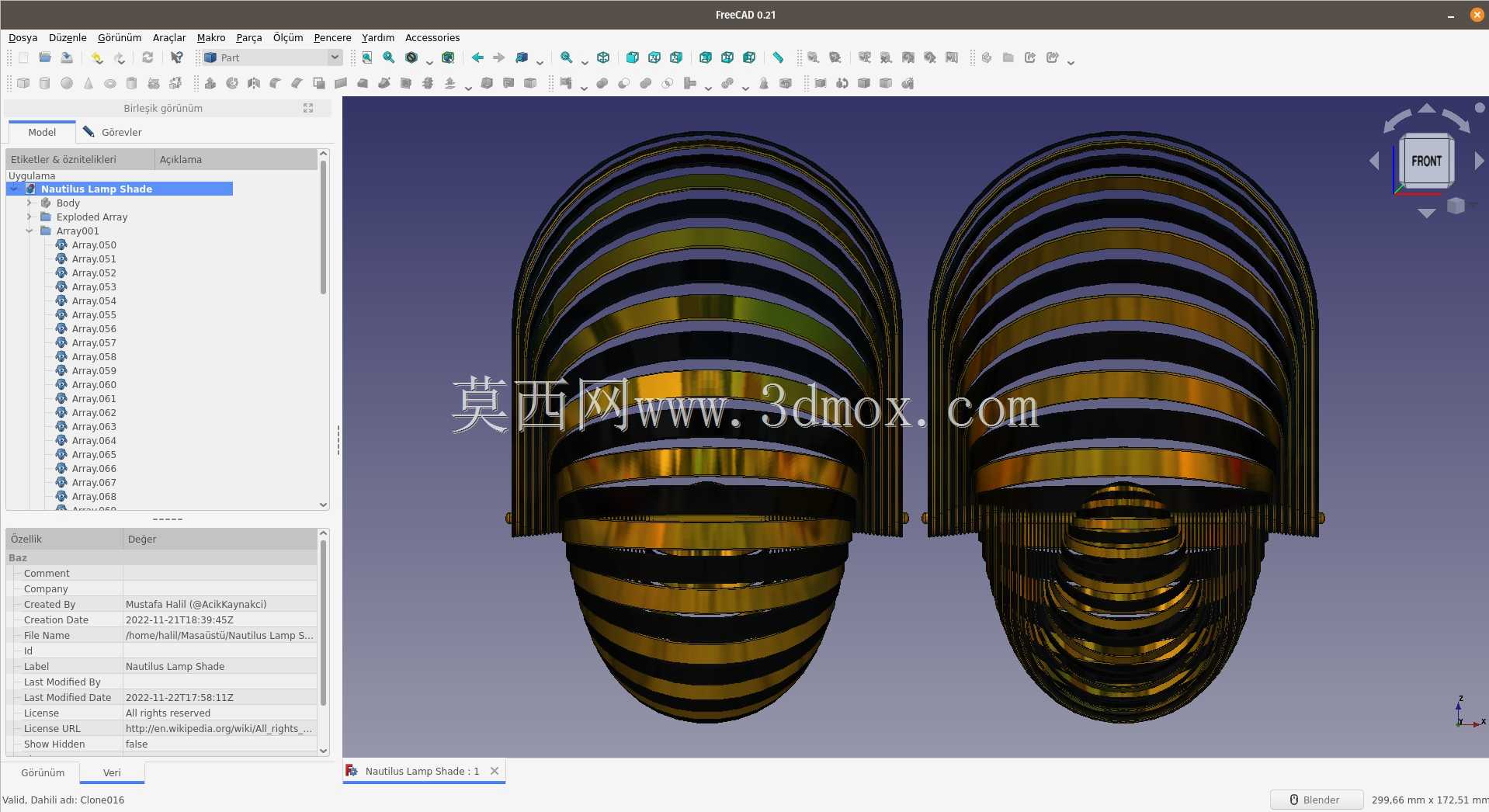
Task: Go back to previous selection
Action: click(477, 57)
